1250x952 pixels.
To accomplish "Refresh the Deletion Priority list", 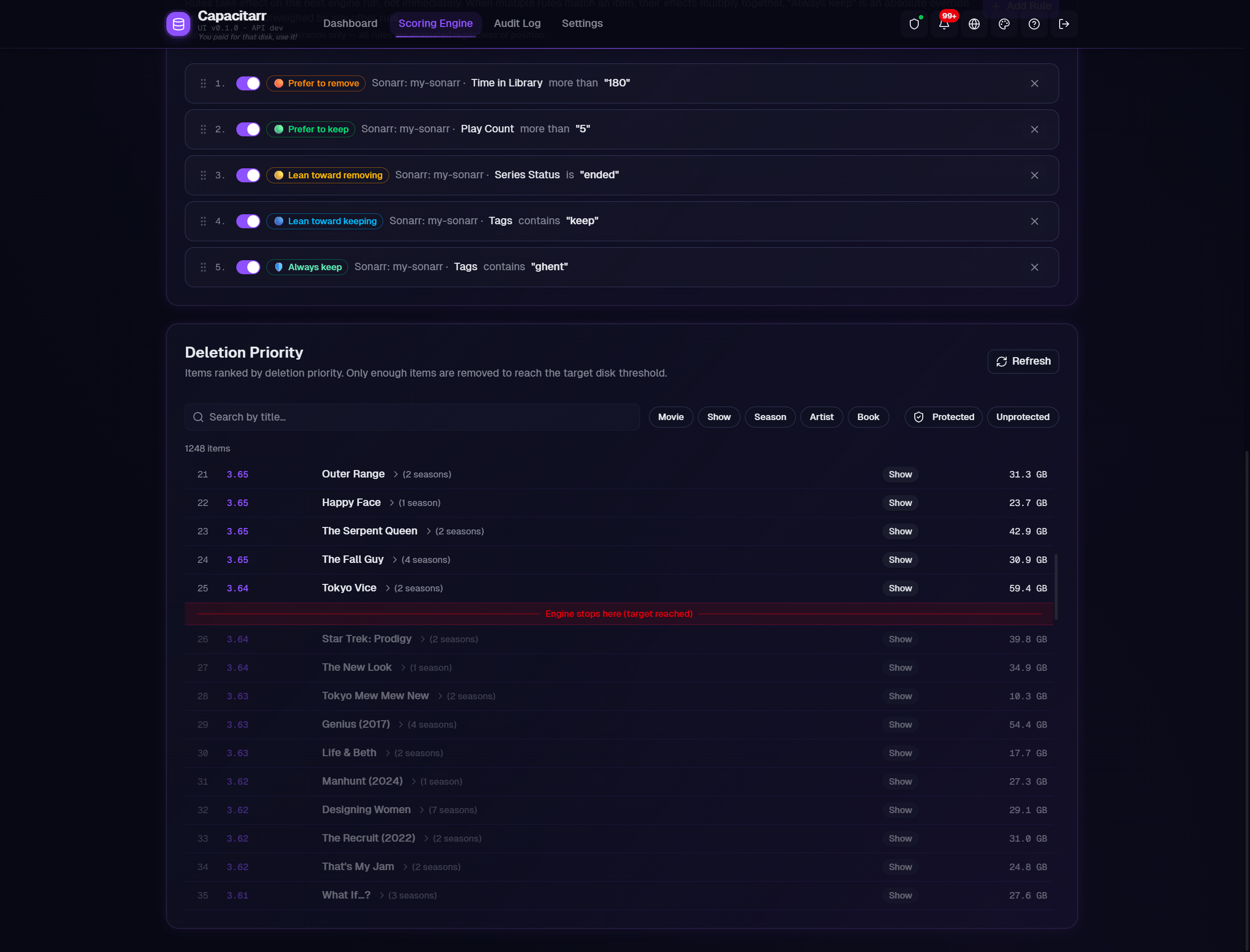I will point(1023,362).
